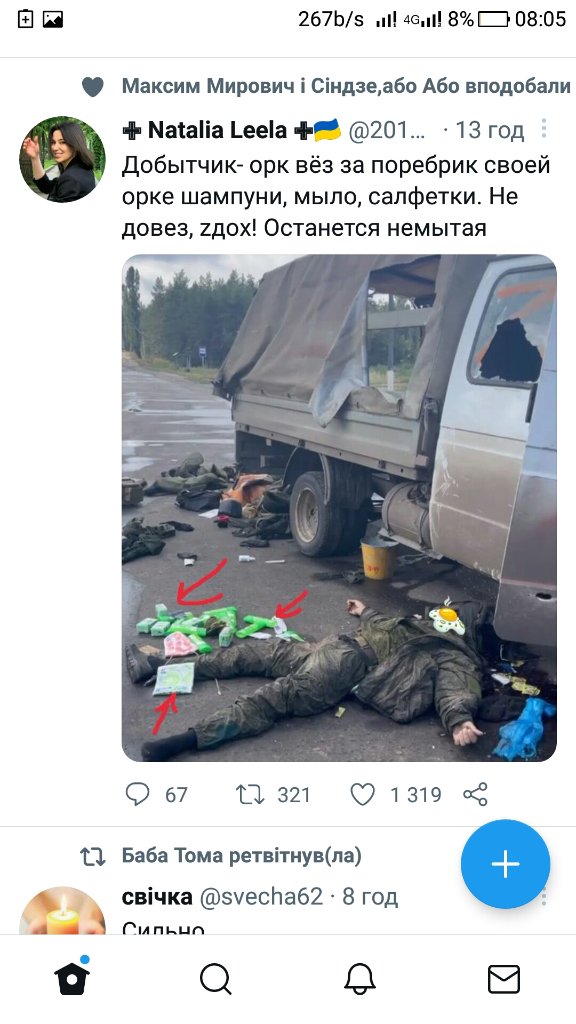The width and height of the screenshot is (576, 1024).
Task: Open Баба Тома retweeted line
Action: (242, 855)
